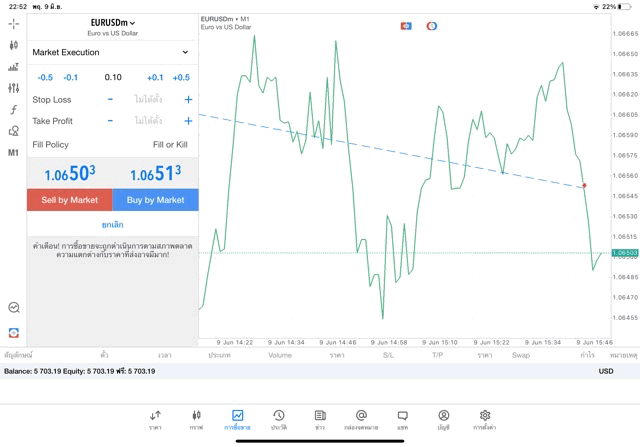The image size is (640, 447).
Task: Open the history tab with clock icon
Action: (x=279, y=420)
